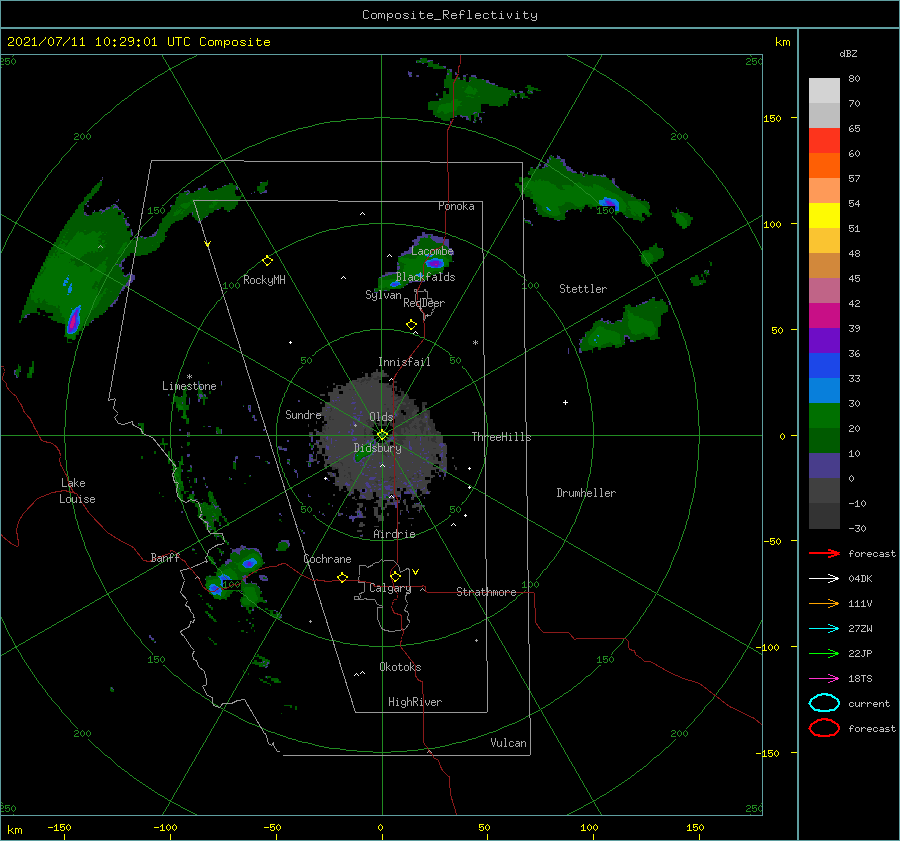Click the Strathmore label
Viewport: 900px width, 841px height.
click(486, 592)
